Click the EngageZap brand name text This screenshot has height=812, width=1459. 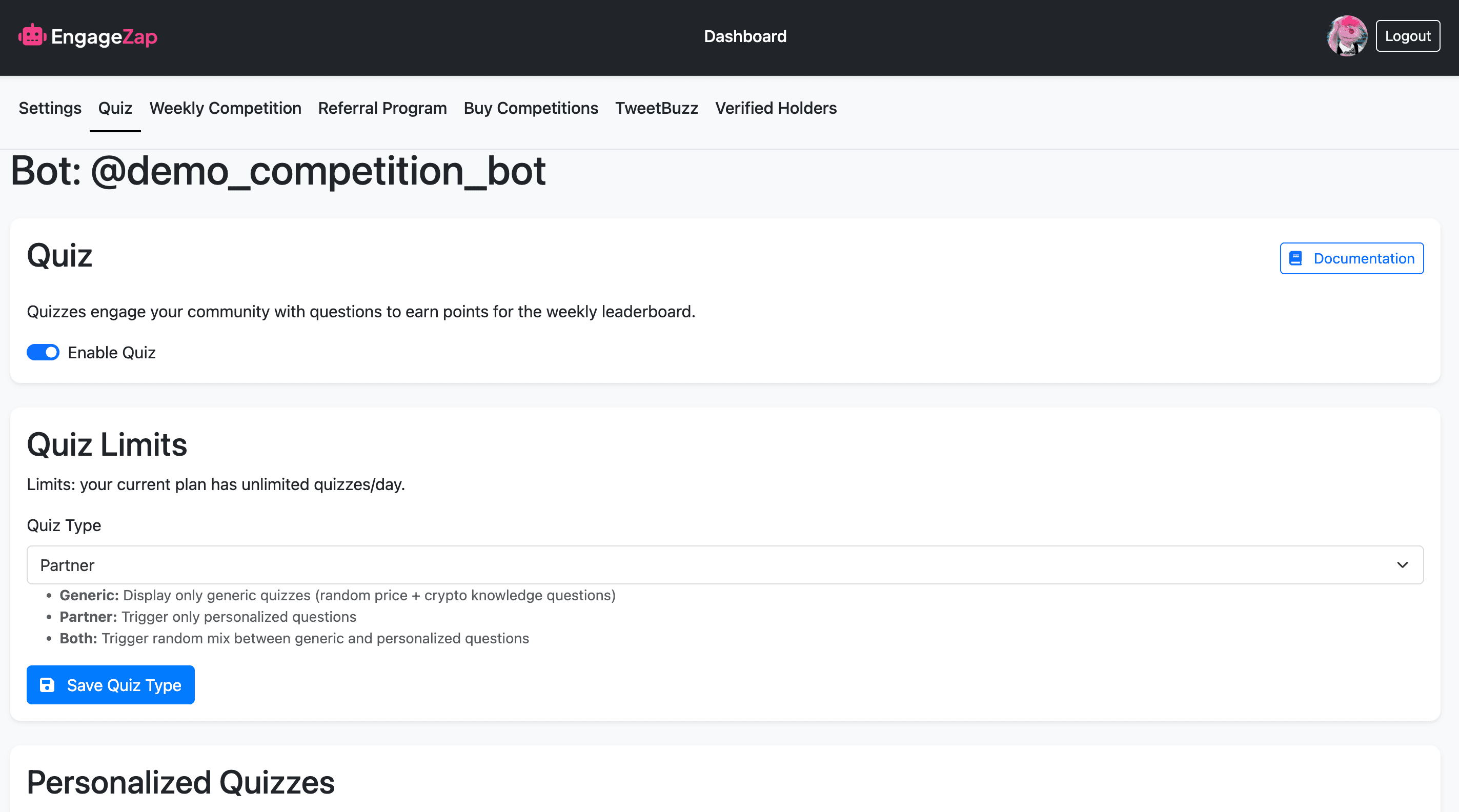[104, 37]
